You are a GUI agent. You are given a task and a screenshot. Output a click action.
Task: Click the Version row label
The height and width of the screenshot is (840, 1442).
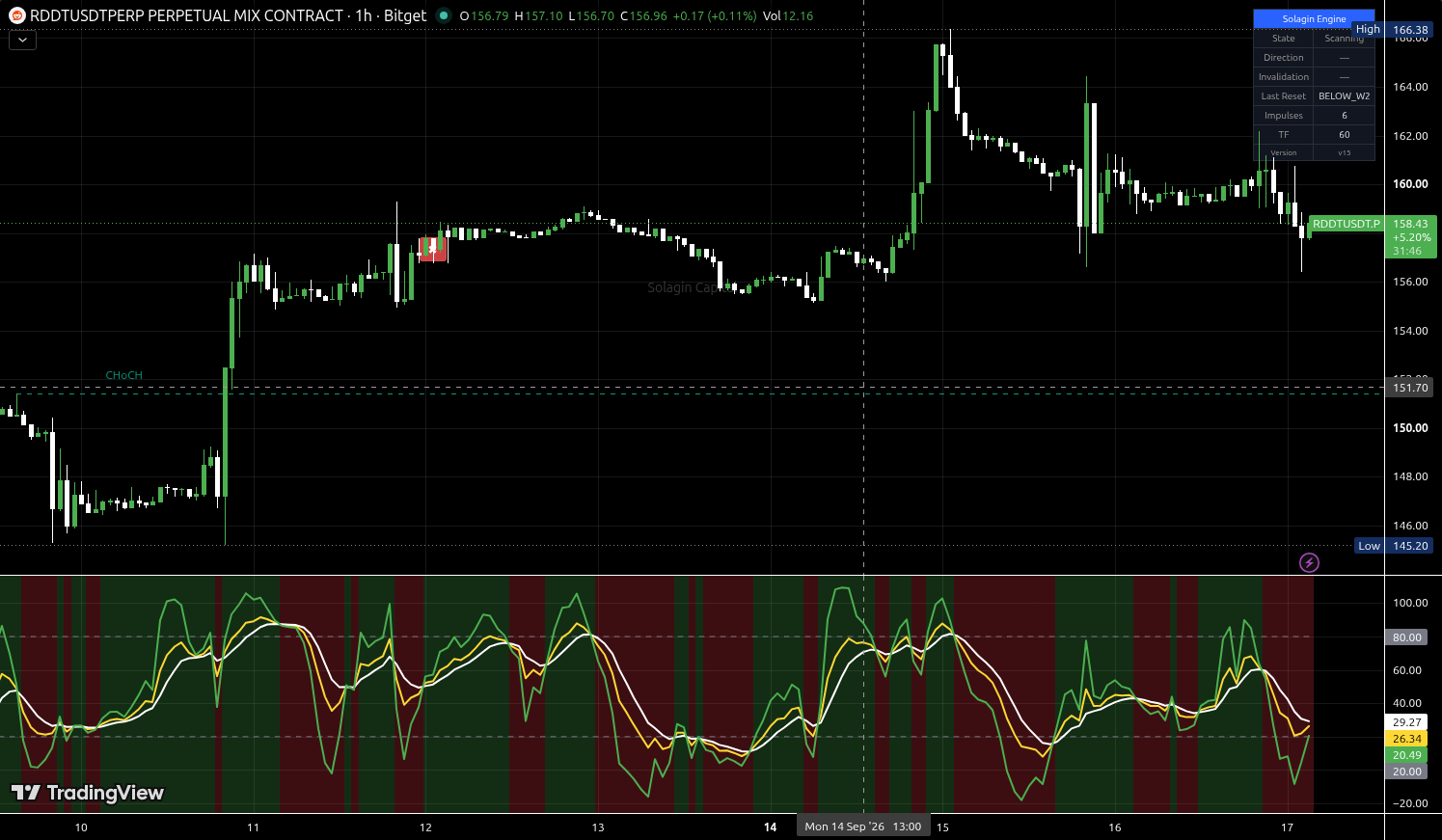(x=1283, y=152)
